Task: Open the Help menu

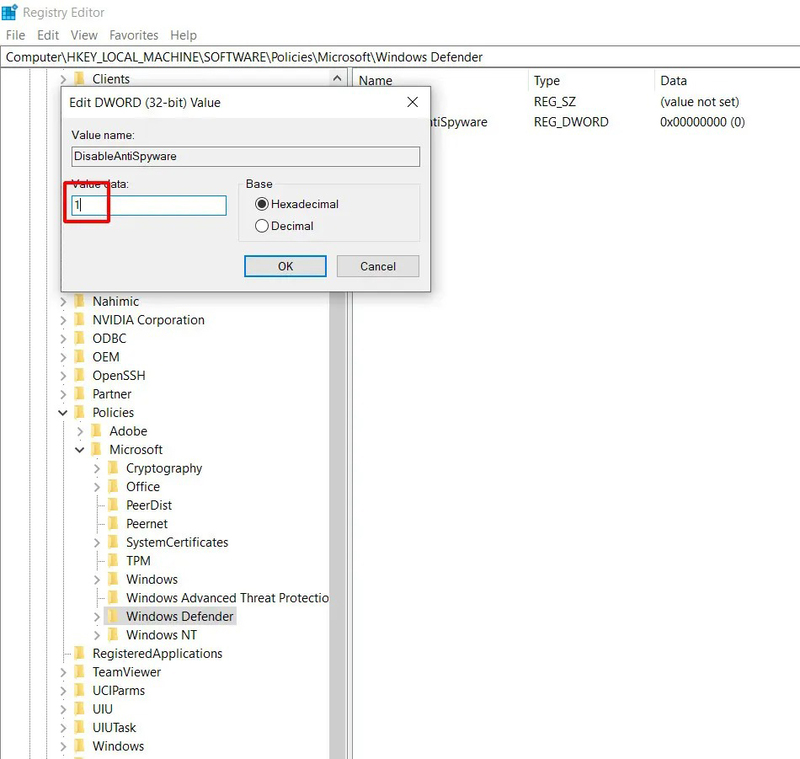Action: [183, 35]
